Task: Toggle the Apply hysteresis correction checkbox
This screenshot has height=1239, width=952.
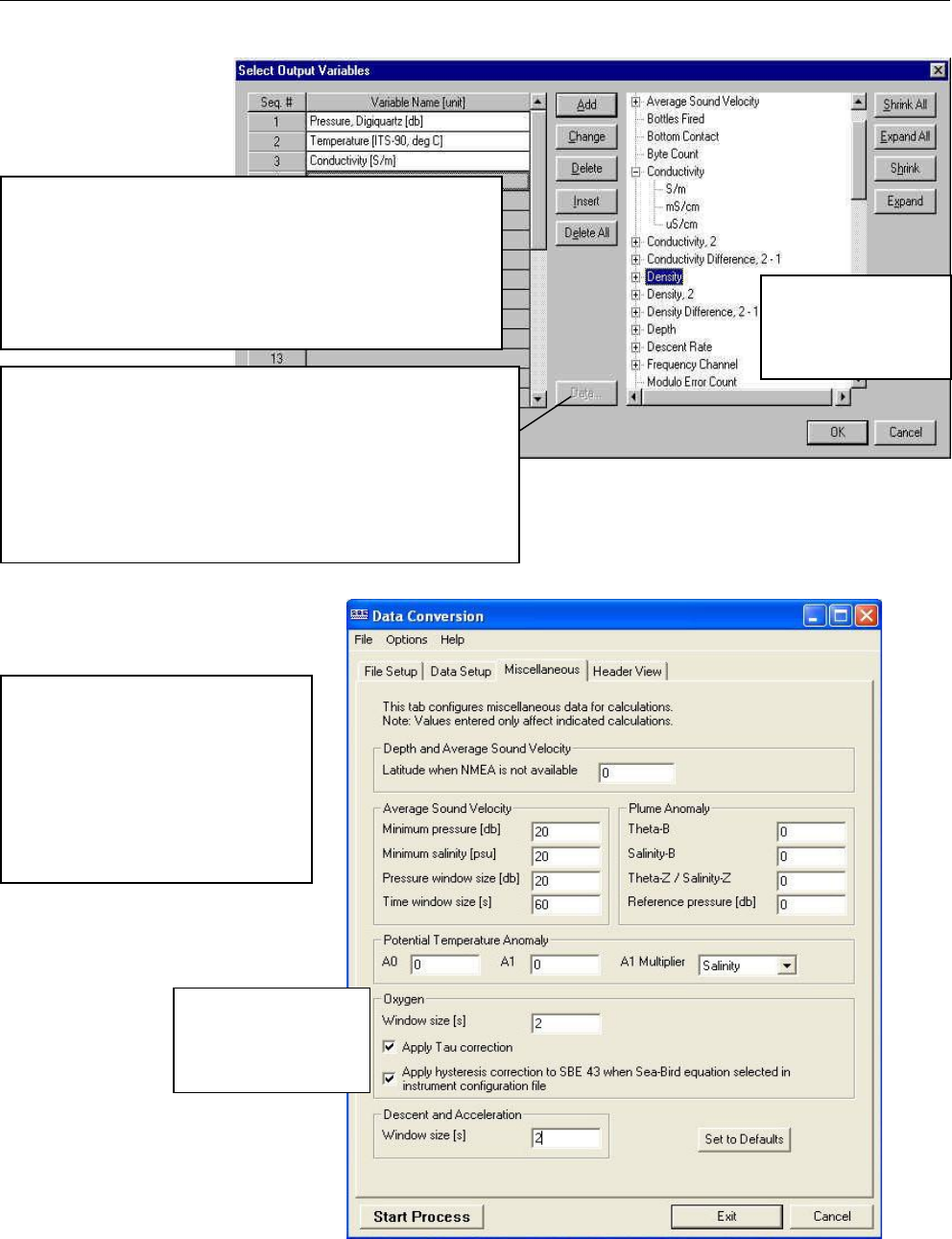Action: click(x=389, y=1079)
